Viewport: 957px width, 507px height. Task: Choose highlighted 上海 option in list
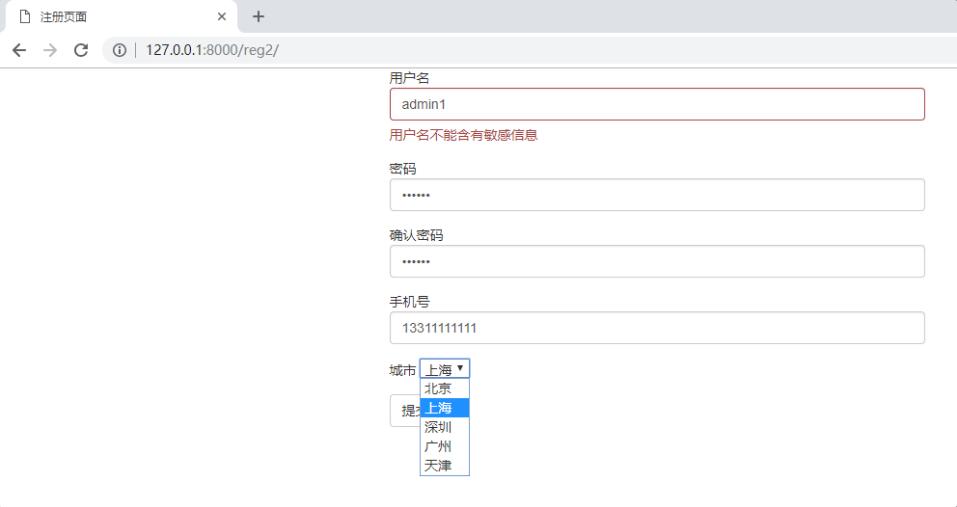(x=445, y=408)
